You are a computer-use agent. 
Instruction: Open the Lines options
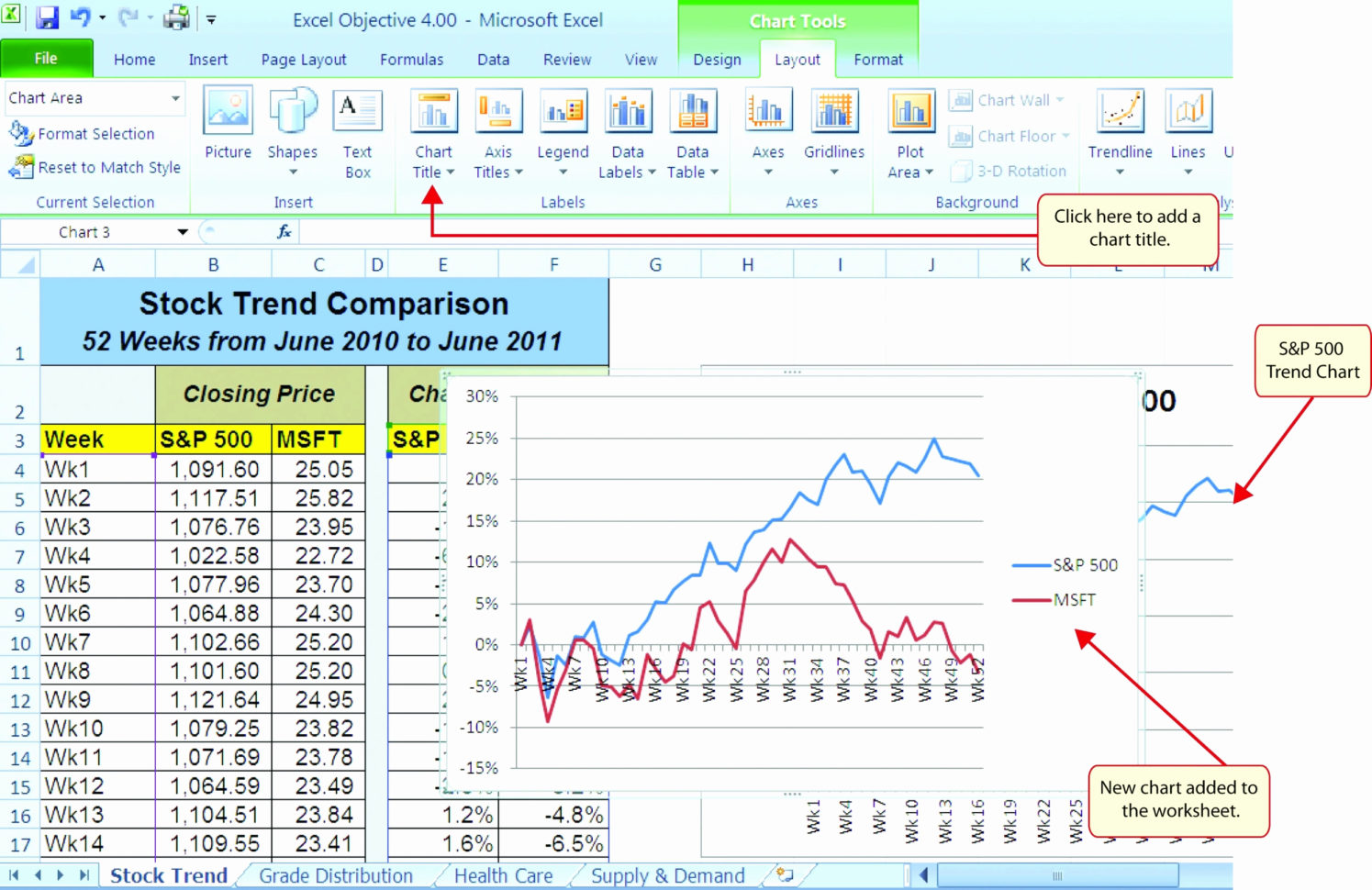click(1188, 133)
